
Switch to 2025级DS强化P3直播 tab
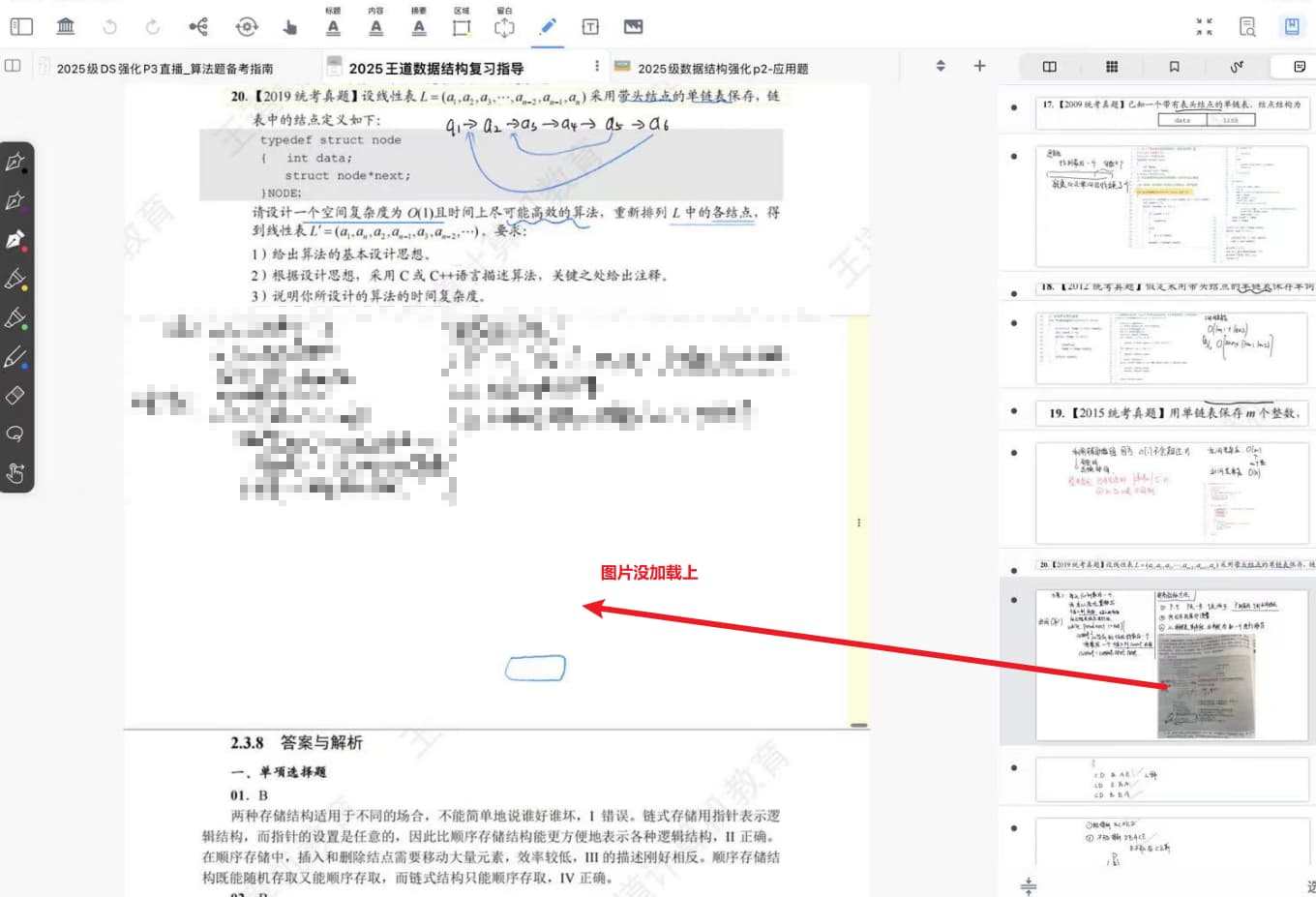click(x=164, y=69)
